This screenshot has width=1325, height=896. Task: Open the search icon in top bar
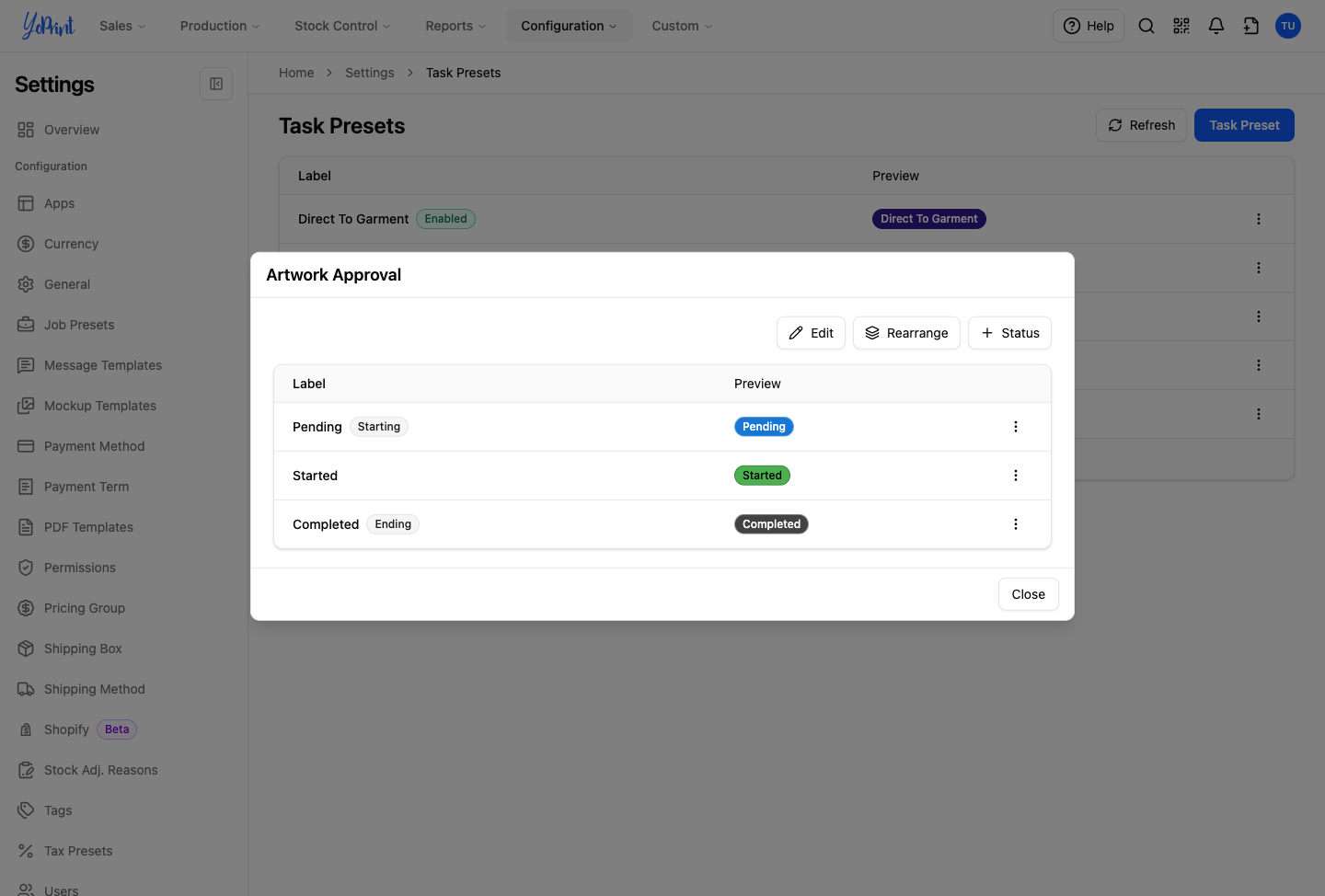coord(1146,26)
